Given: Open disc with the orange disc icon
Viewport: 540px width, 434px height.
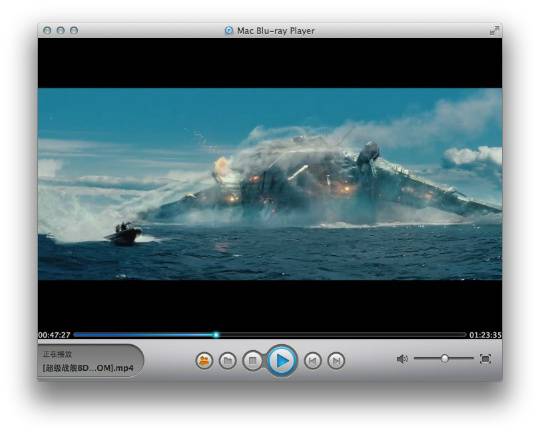Looking at the screenshot, I should click(x=204, y=361).
